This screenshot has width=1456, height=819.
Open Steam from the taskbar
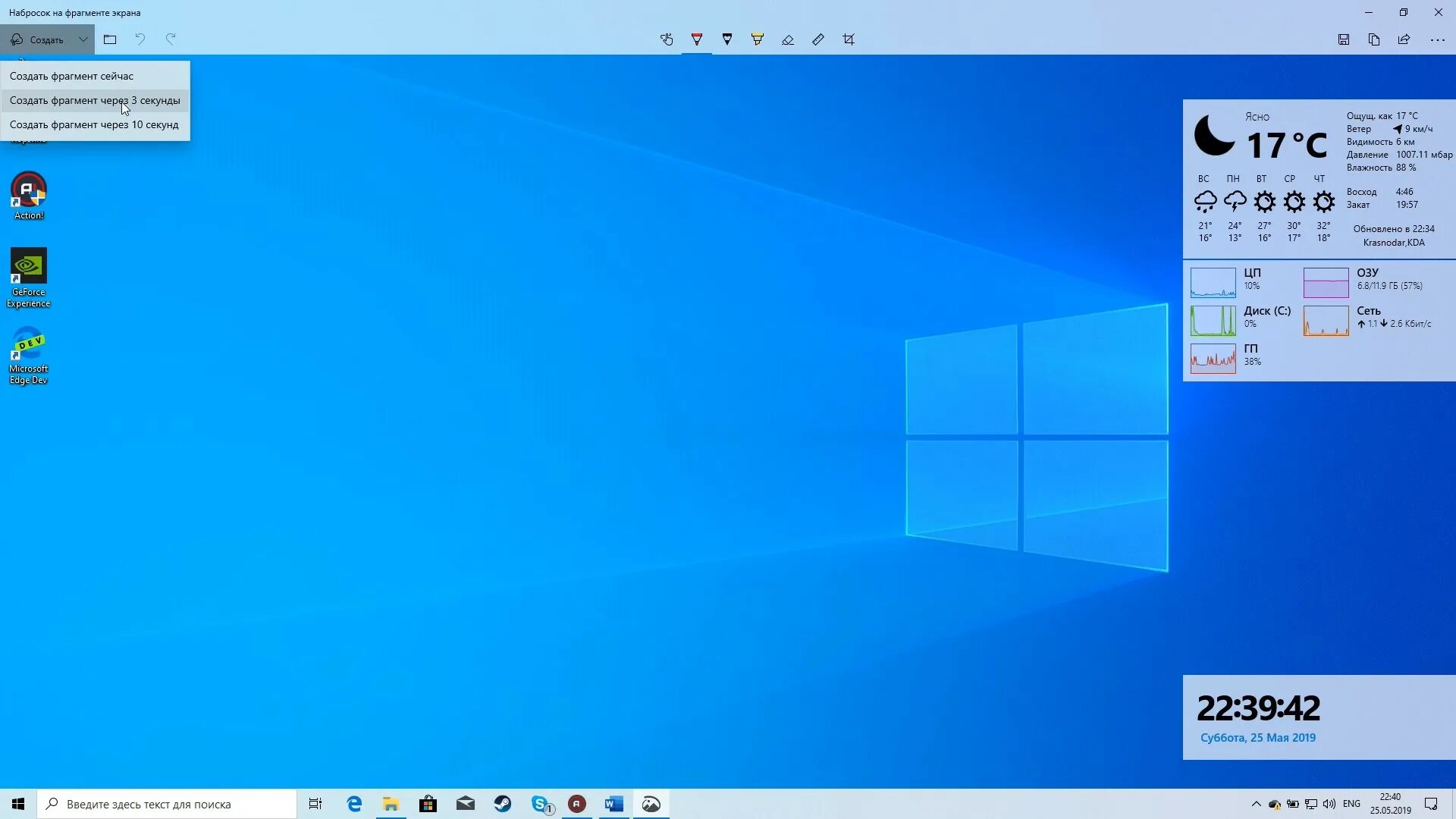click(x=503, y=804)
